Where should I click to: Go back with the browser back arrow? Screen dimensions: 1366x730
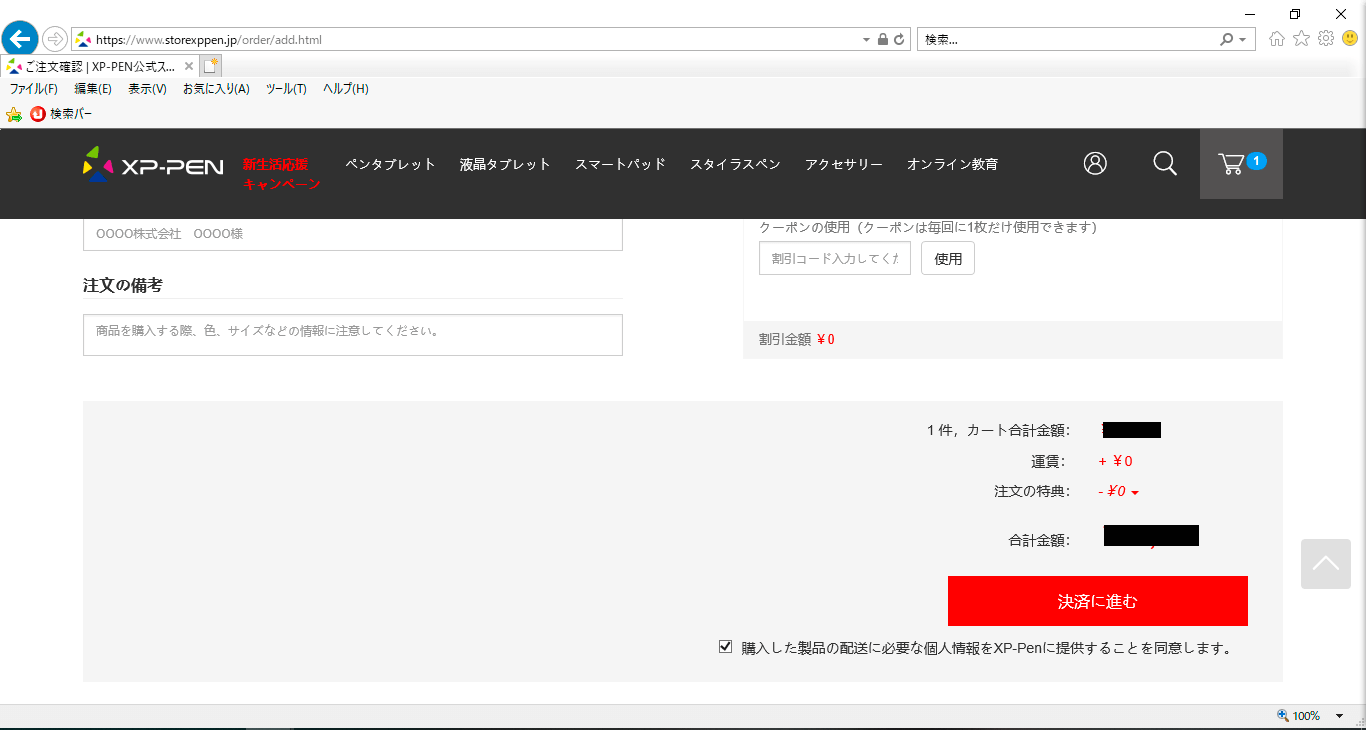click(x=20, y=39)
